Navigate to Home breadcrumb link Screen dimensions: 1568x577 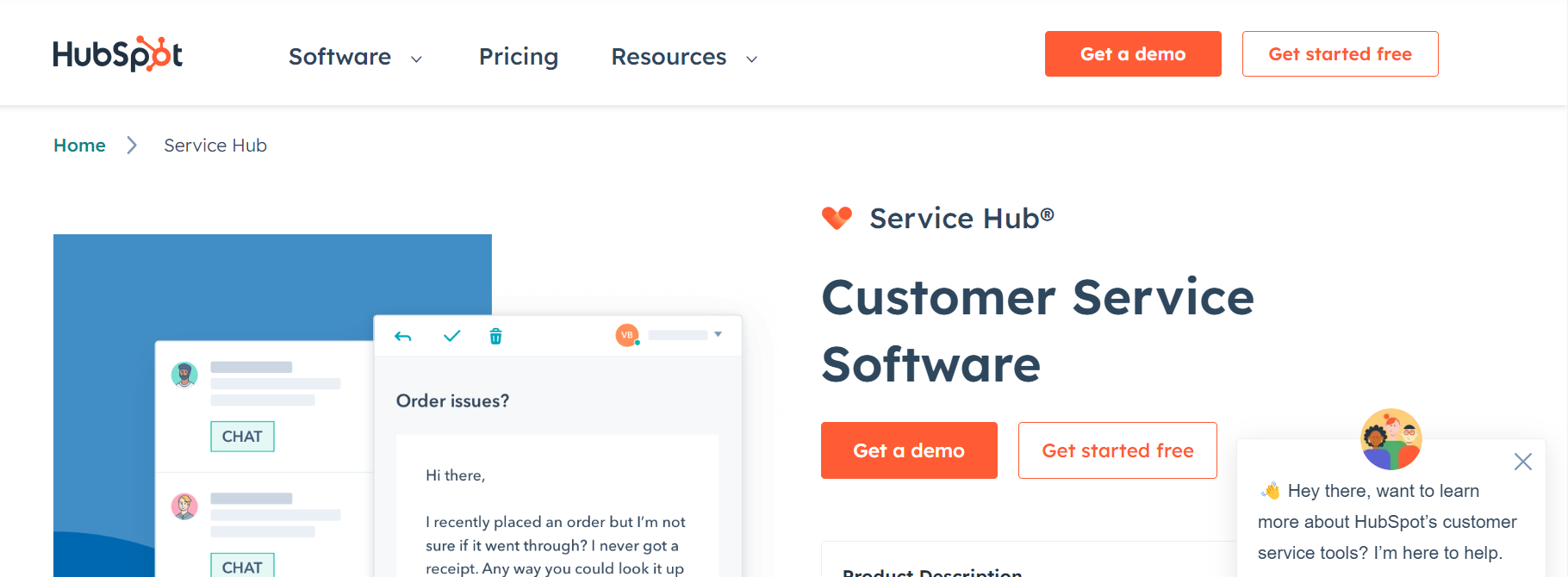click(x=79, y=146)
